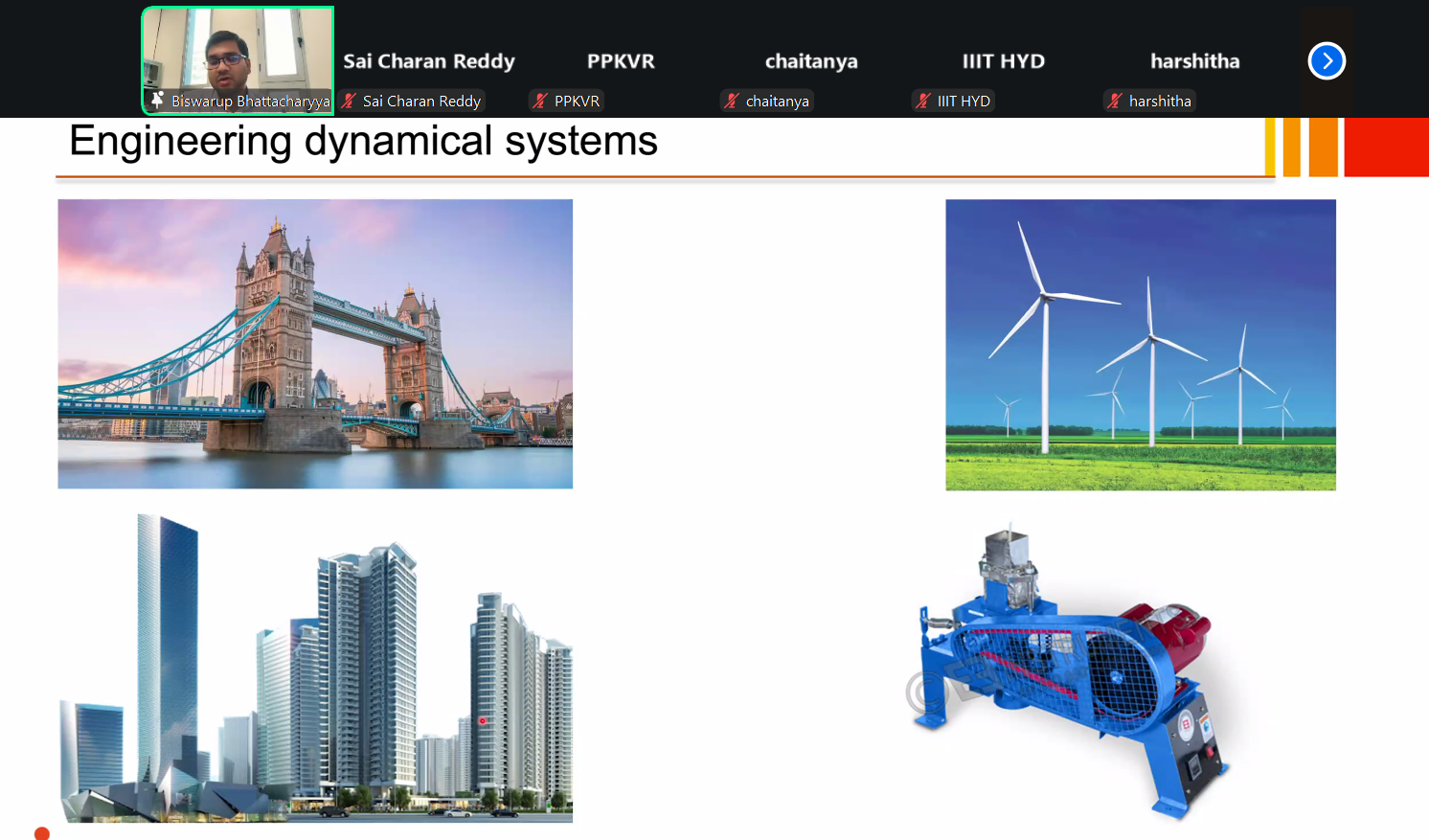Select the harshitha participant tile
The height and width of the screenshot is (840, 1429).
pyautogui.click(x=1194, y=61)
